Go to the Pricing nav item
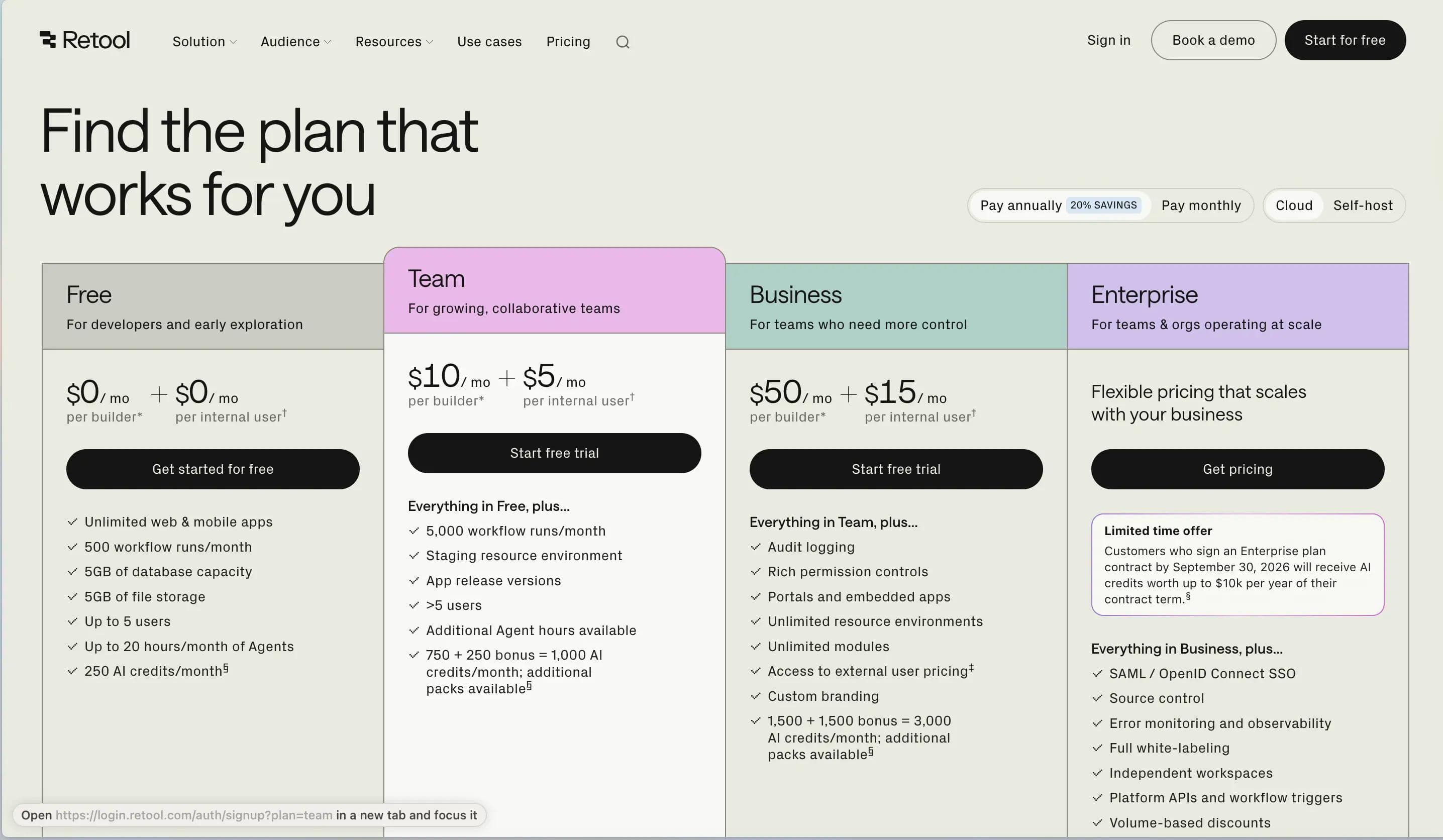 568,42
